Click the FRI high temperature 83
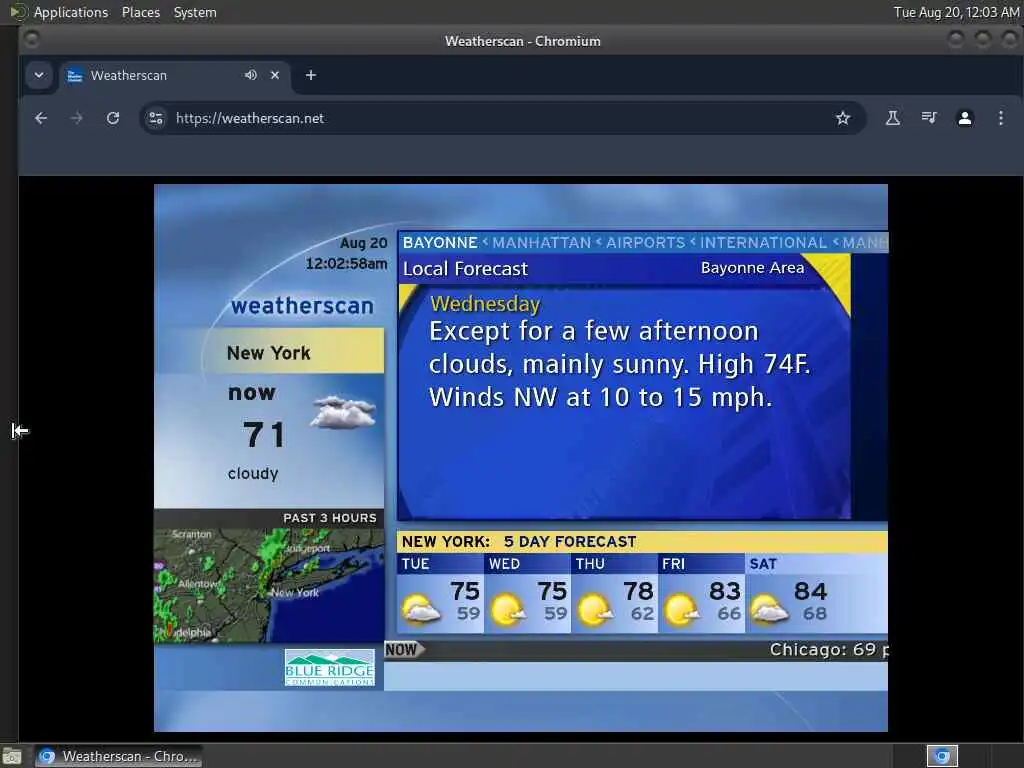 pos(724,591)
